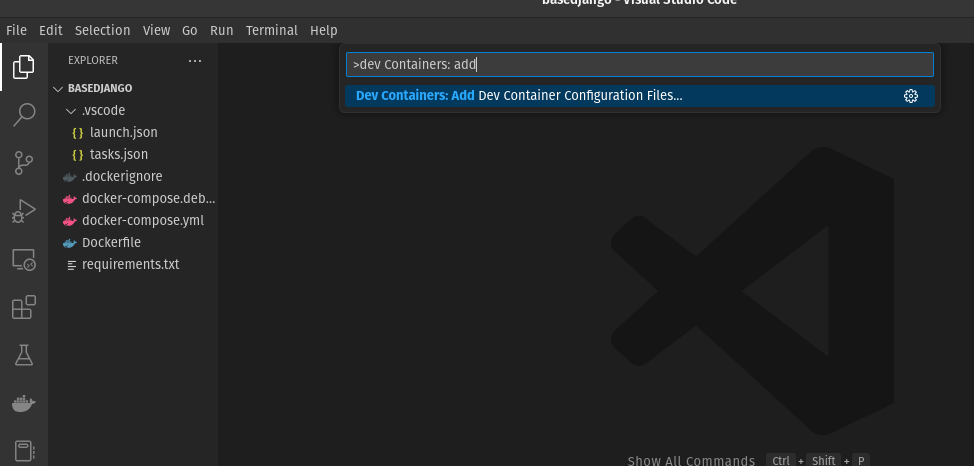Open the Testing flask icon
The width and height of the screenshot is (974, 466).
pos(24,355)
